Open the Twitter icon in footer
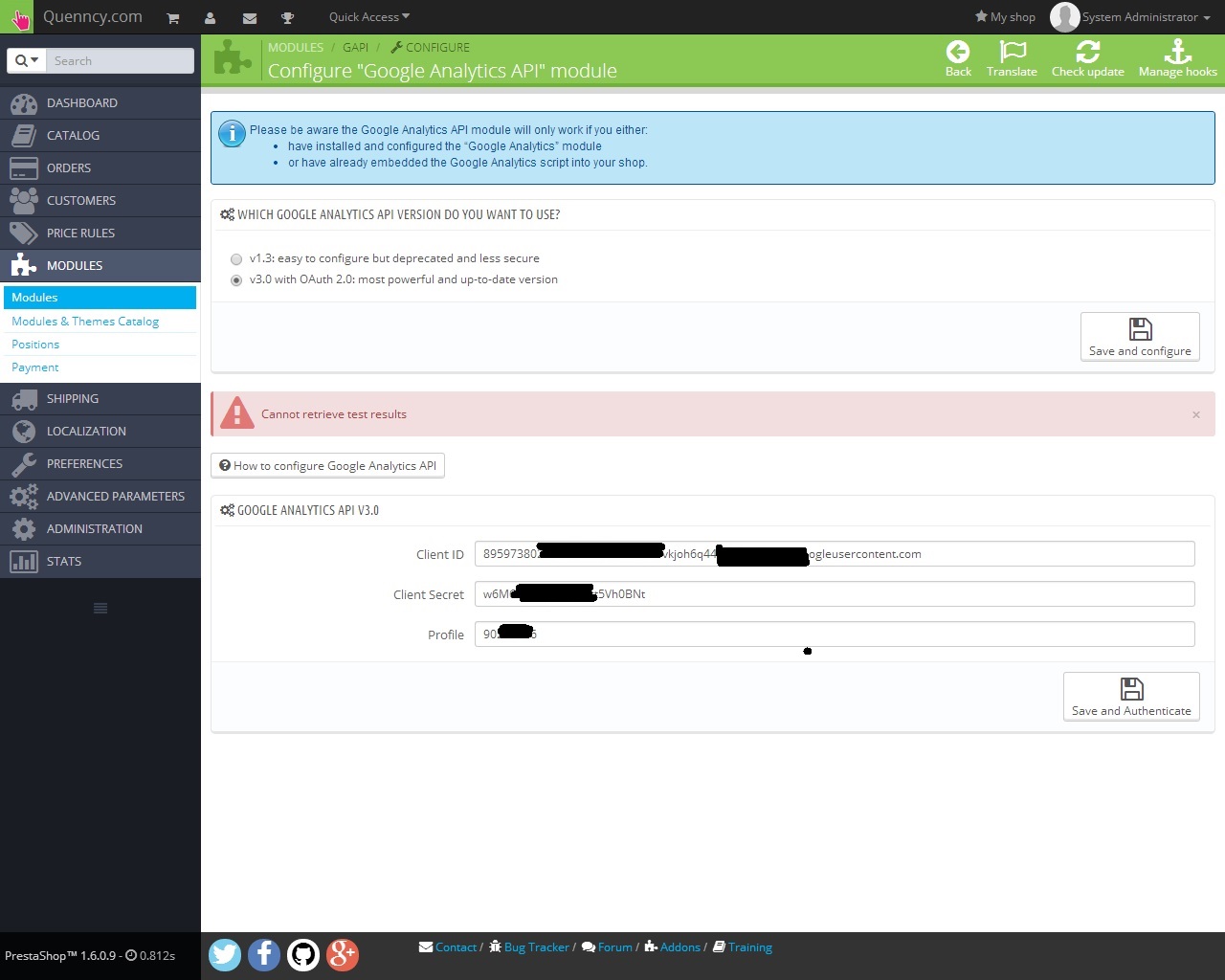Viewport: 1225px width, 980px height. tap(225, 954)
